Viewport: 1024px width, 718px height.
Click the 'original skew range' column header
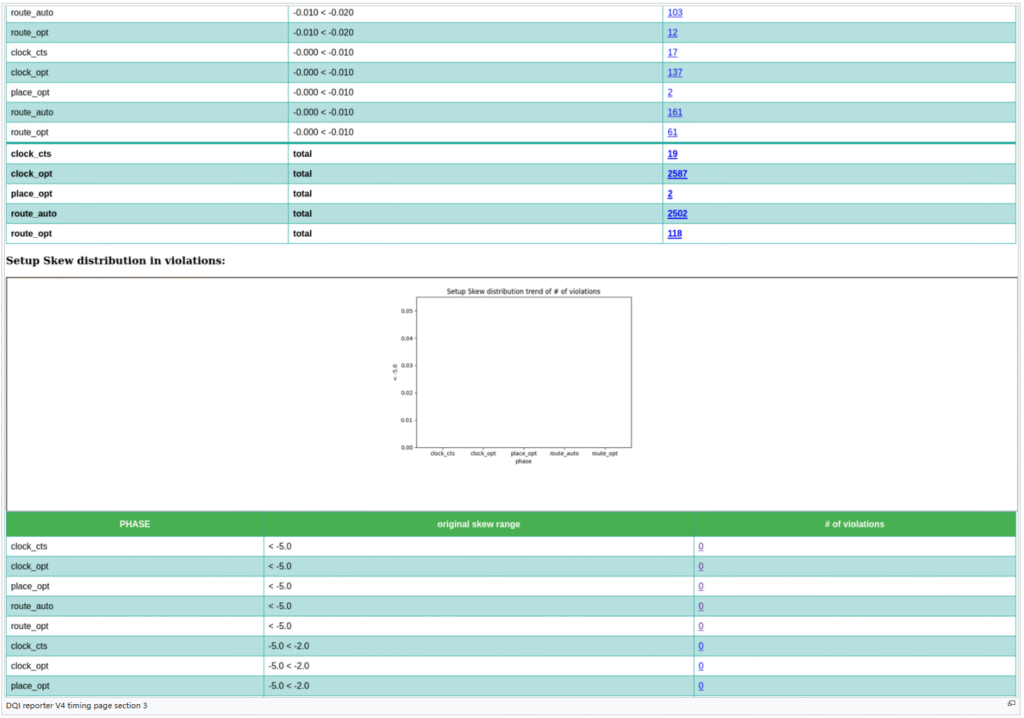478,524
